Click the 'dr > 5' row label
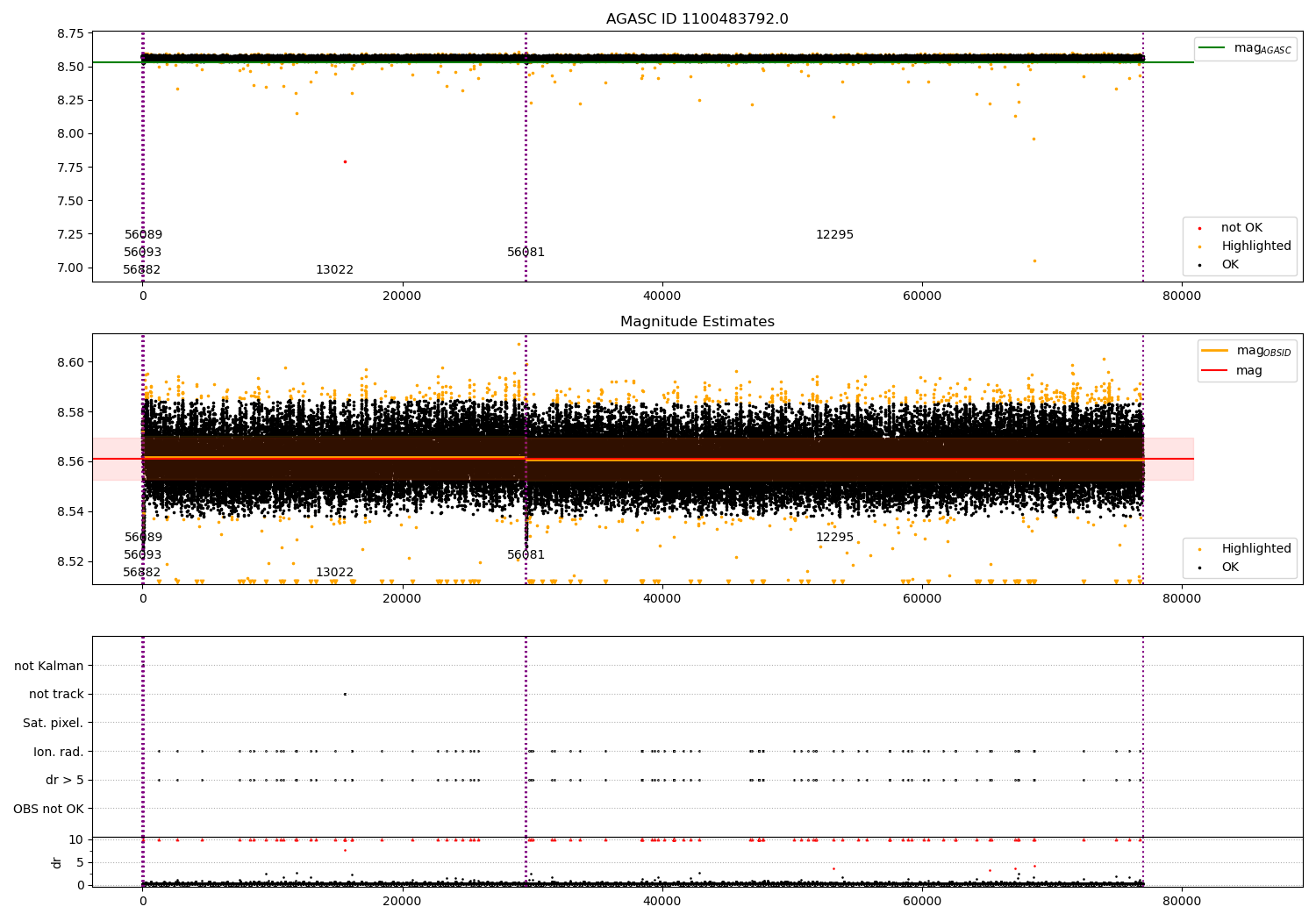The width and height of the screenshot is (1316, 921). pos(65,780)
